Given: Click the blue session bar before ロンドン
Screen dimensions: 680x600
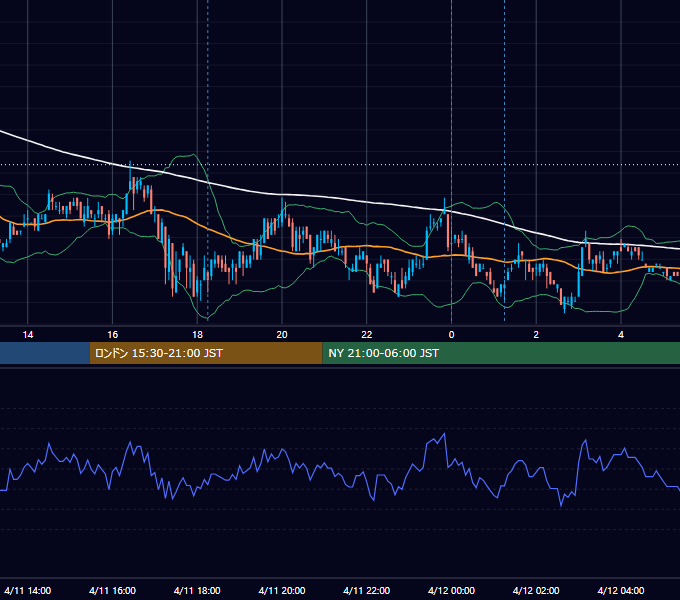Looking at the screenshot, I should point(45,353).
